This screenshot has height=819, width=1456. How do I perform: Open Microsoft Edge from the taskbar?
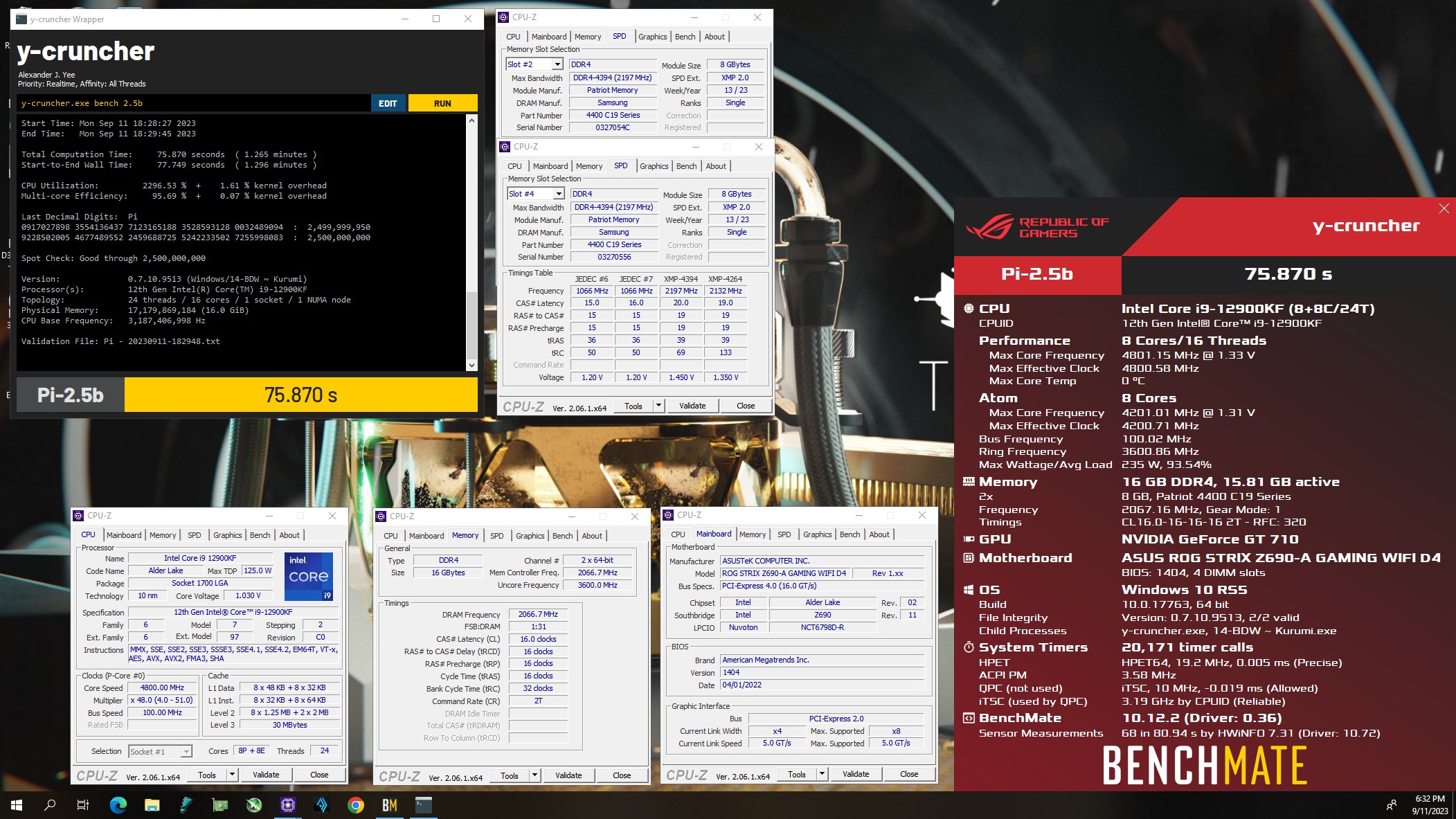point(118,805)
